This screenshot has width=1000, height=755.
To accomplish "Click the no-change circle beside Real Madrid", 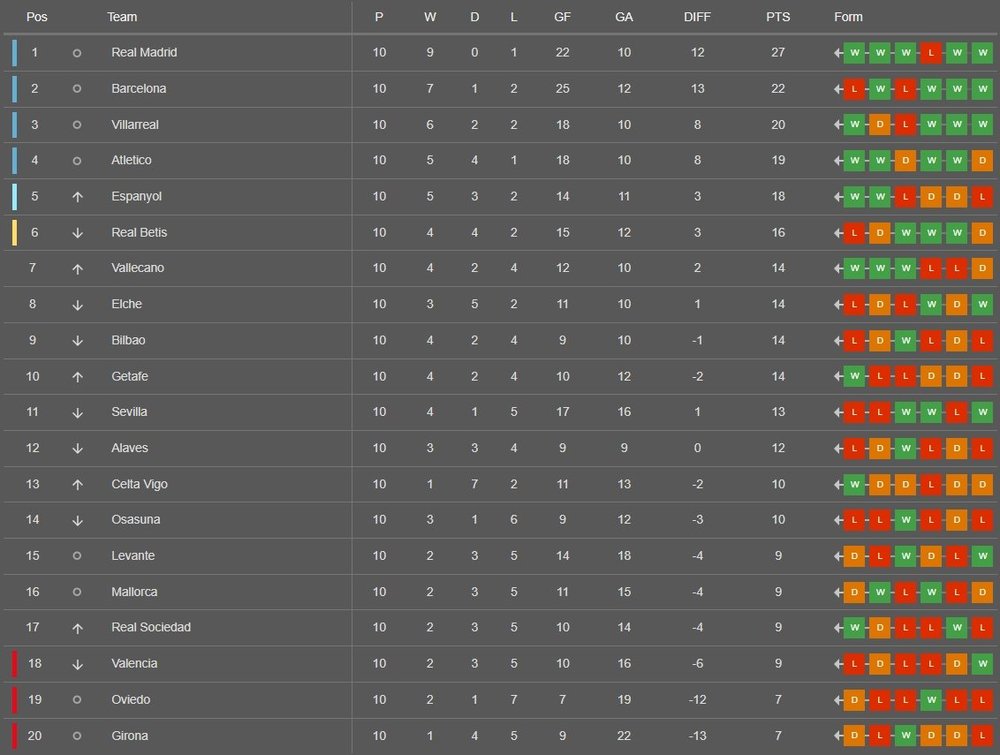I will [x=77, y=53].
